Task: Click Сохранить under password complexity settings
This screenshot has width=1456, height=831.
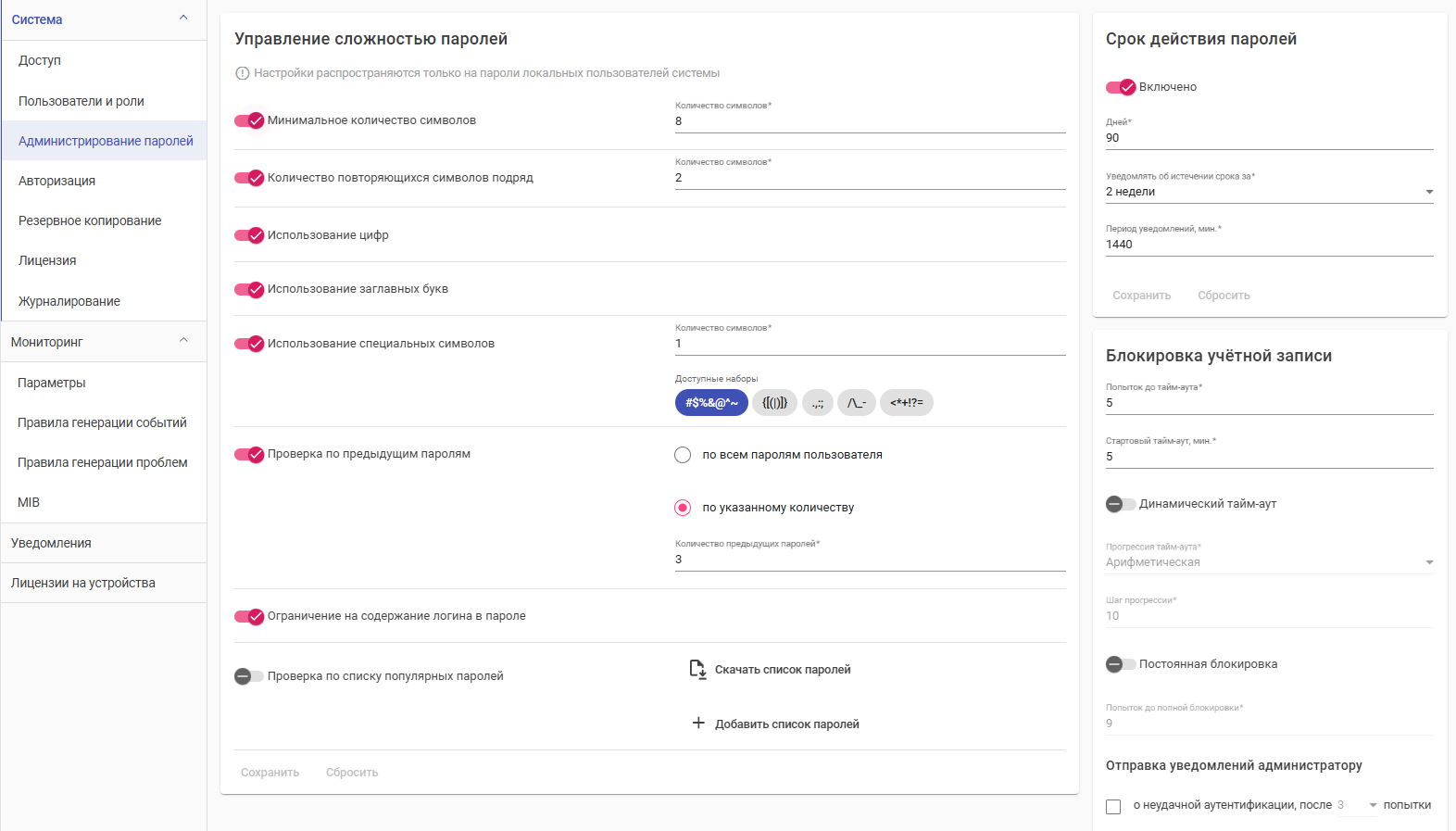Action: pyautogui.click(x=270, y=773)
